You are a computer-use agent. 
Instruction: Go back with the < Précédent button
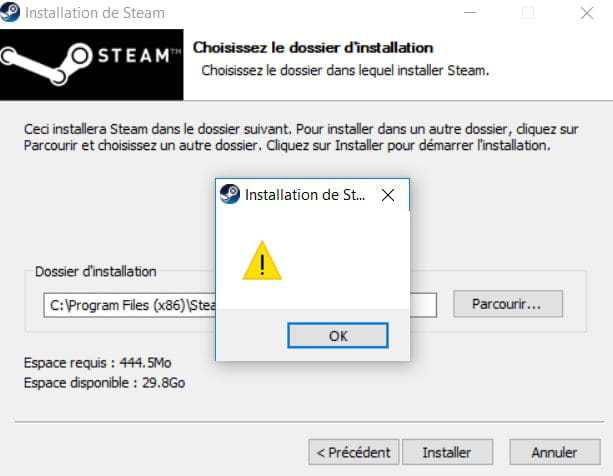(x=353, y=452)
